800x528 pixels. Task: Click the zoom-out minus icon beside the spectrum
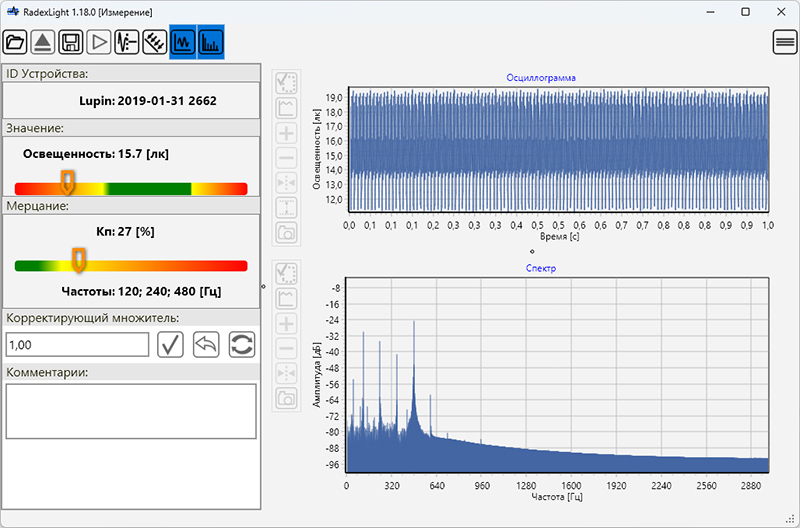coord(286,349)
